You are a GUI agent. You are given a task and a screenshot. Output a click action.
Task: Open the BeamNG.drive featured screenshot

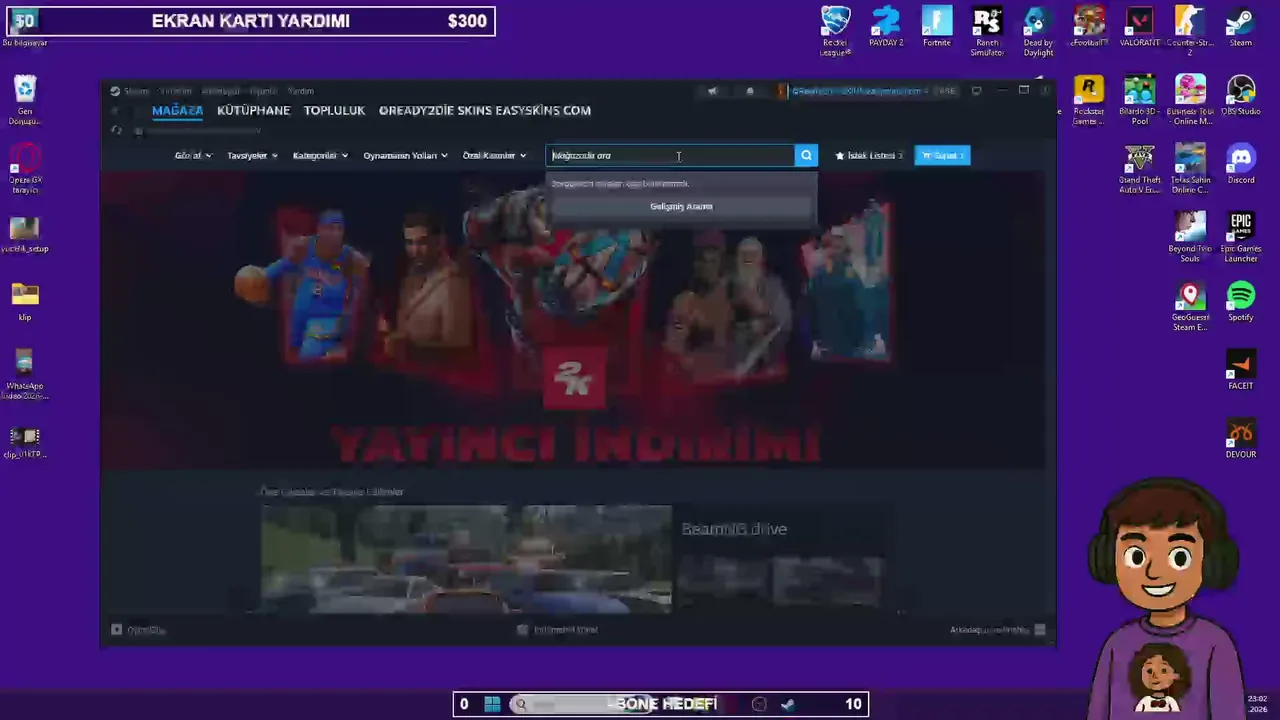tap(466, 558)
